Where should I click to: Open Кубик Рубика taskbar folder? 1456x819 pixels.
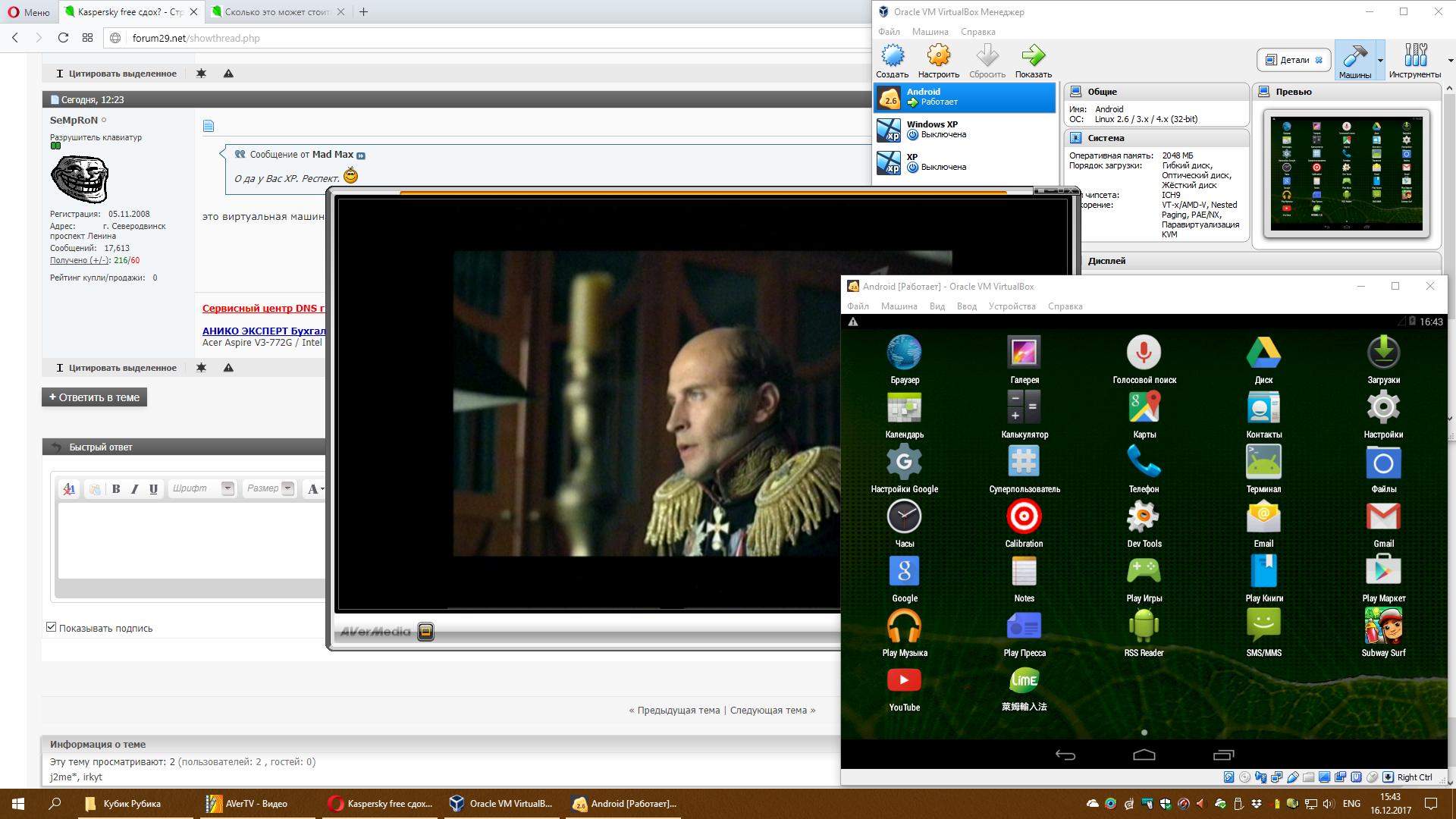pyautogui.click(x=136, y=804)
